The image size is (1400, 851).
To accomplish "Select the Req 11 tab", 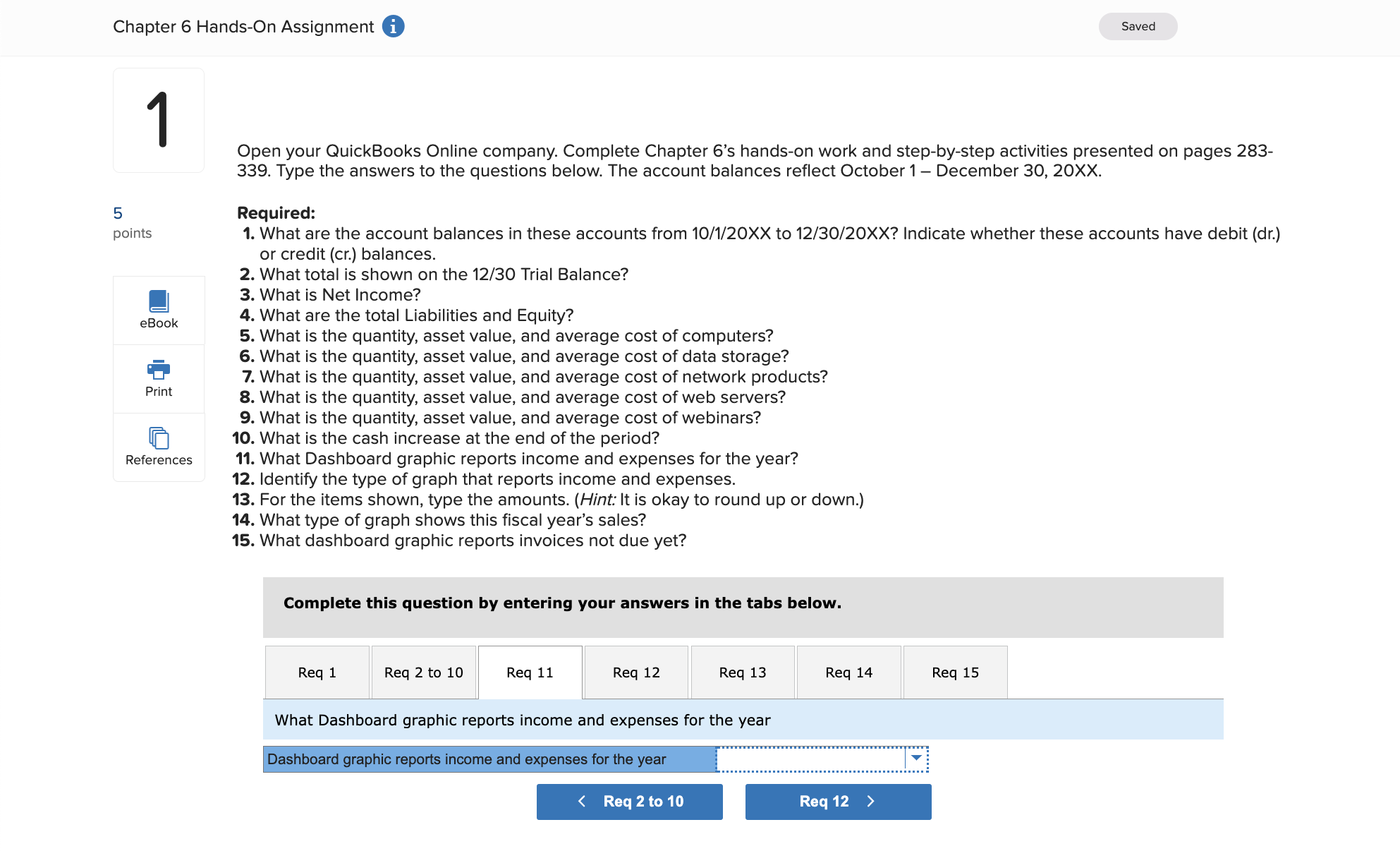I will pyautogui.click(x=530, y=672).
